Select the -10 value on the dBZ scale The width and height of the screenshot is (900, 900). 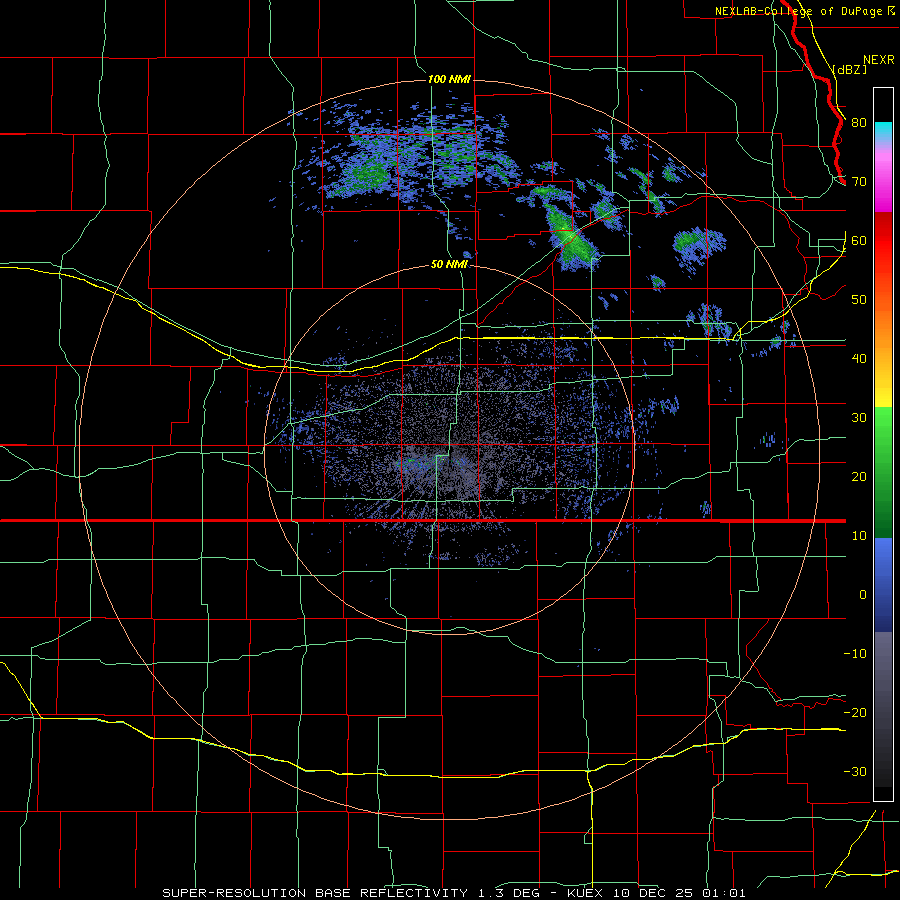pos(855,654)
